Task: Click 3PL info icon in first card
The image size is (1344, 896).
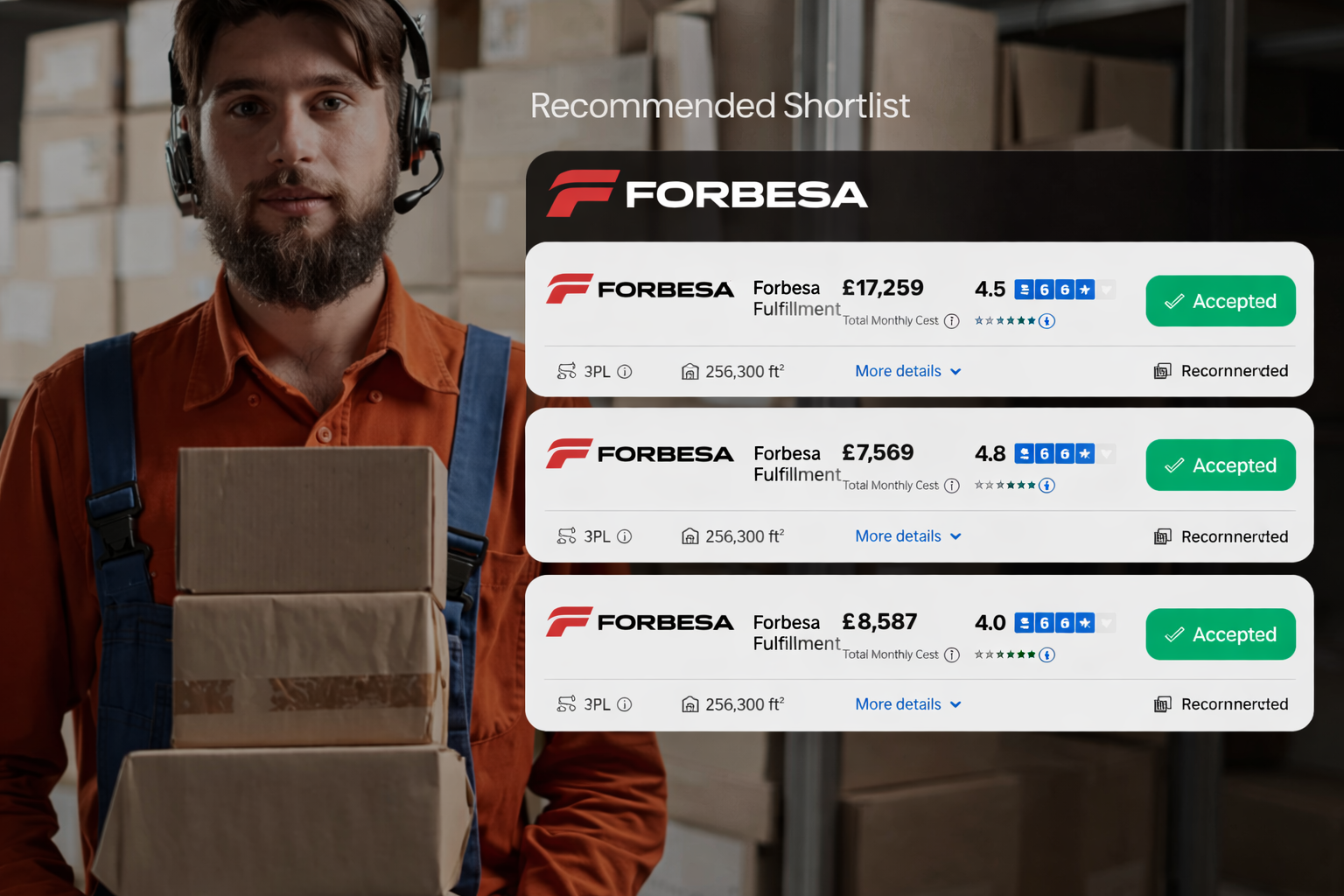Action: [625, 372]
